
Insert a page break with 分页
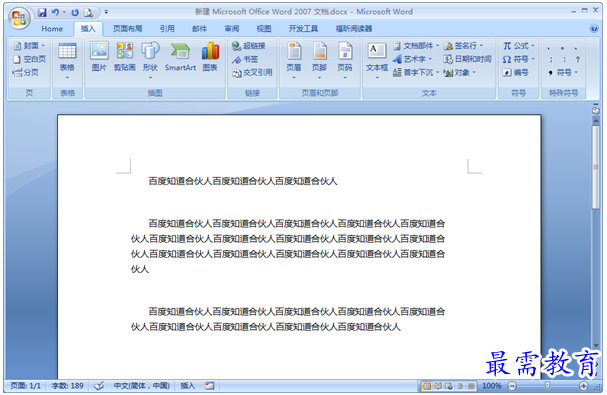(x=26, y=72)
